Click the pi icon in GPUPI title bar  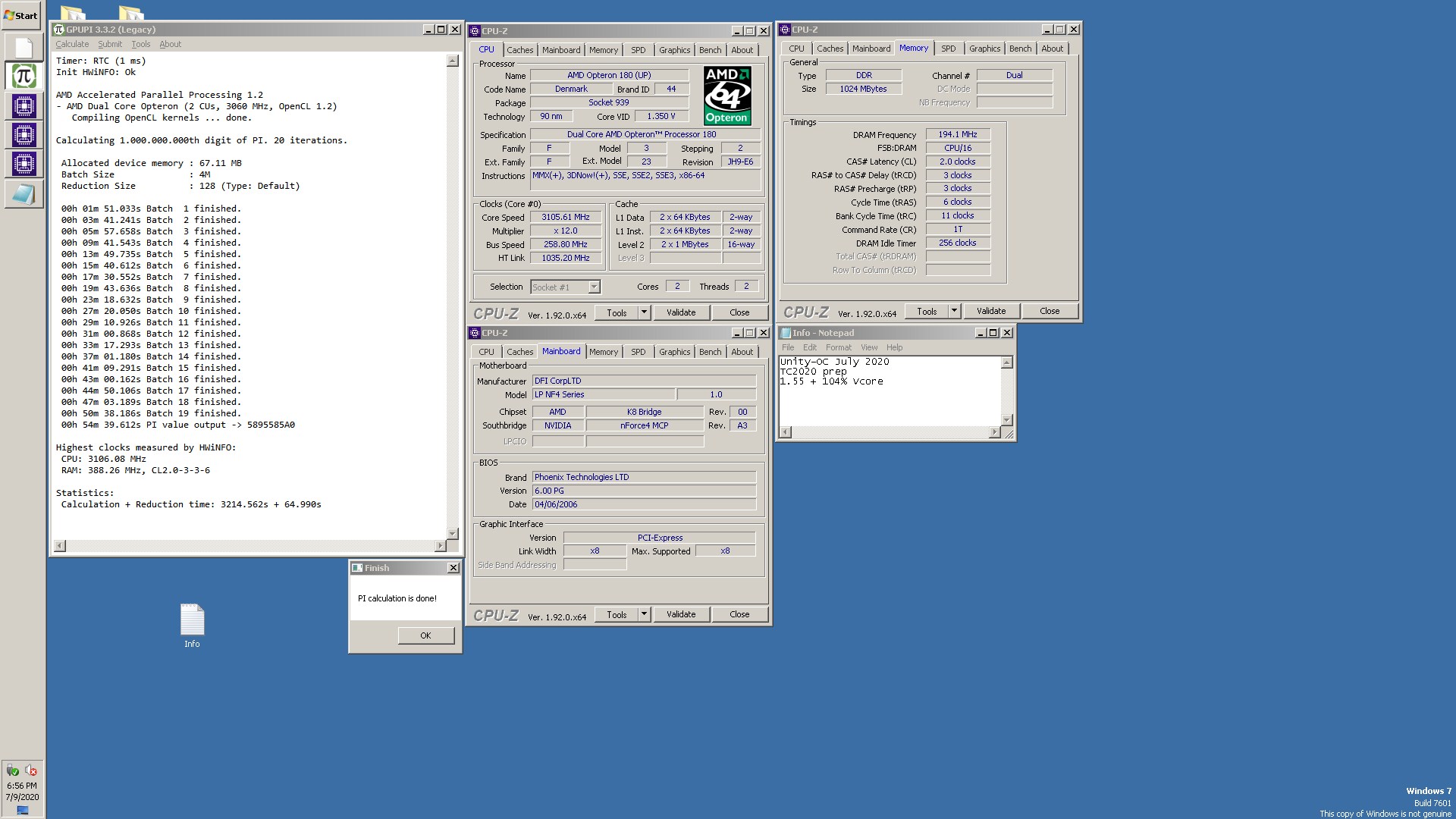(59, 30)
